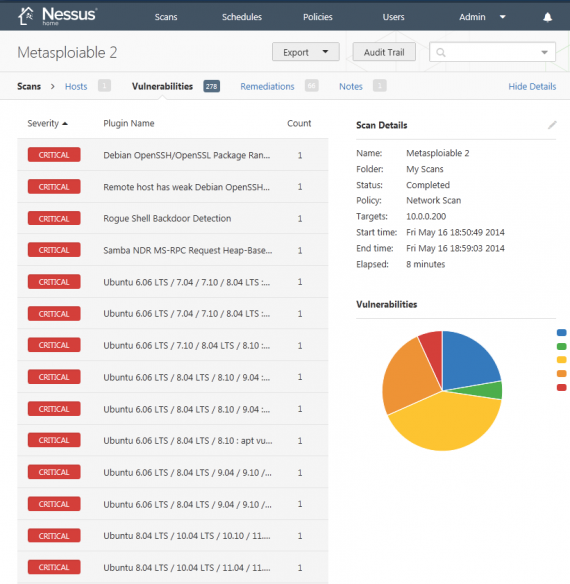Open the Policies menu
Viewport: 570px width, 584px height.
pyautogui.click(x=317, y=17)
